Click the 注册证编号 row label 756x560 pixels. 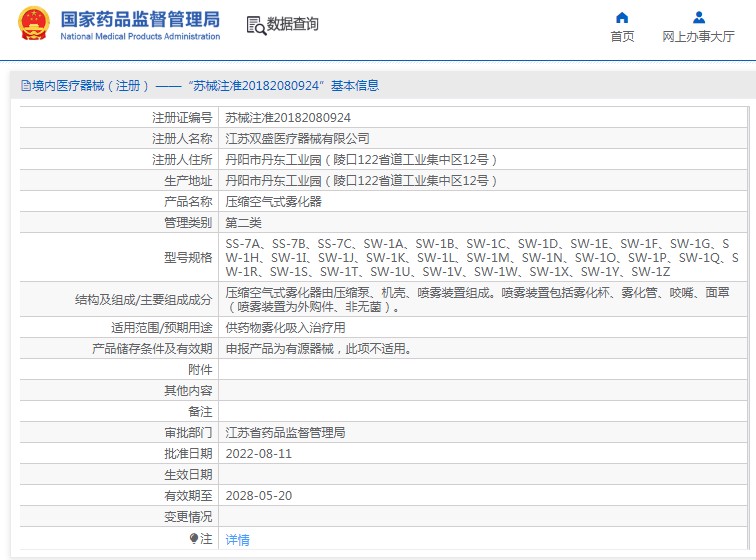[x=182, y=118]
